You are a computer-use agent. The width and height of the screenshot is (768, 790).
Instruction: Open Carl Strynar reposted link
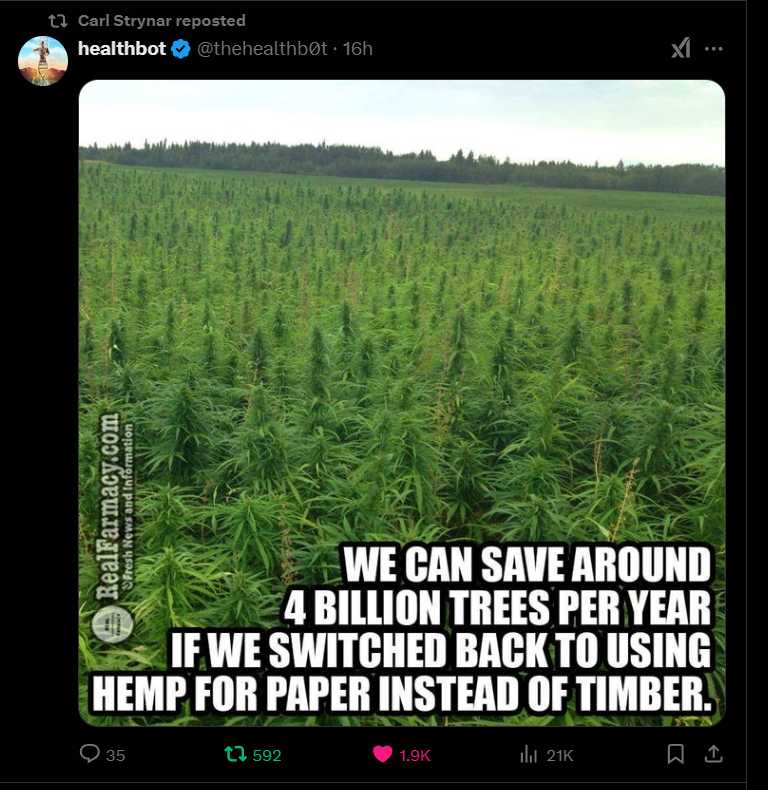click(162, 21)
